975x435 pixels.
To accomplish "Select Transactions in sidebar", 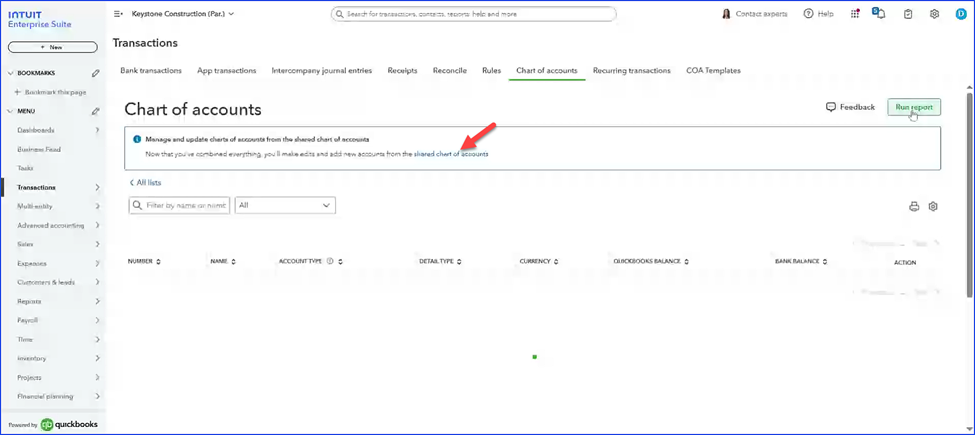I will [36, 188].
